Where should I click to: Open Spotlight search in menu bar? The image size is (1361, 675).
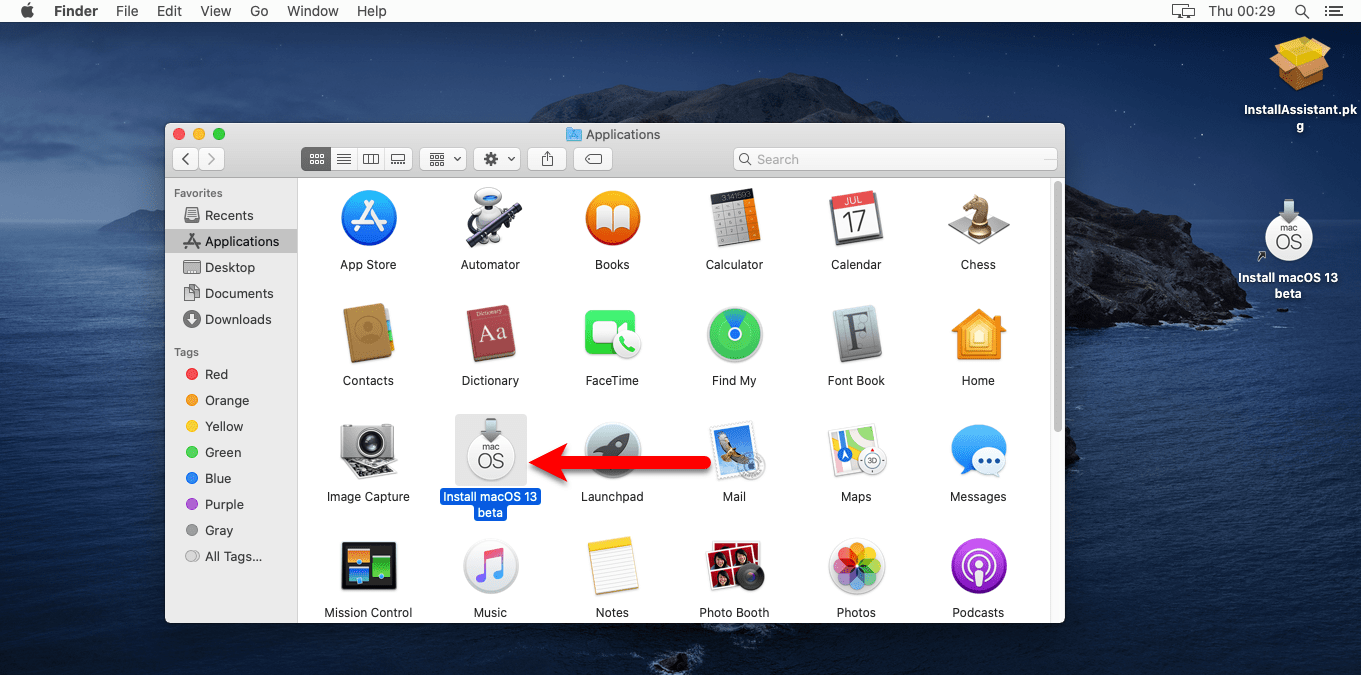pos(1301,11)
